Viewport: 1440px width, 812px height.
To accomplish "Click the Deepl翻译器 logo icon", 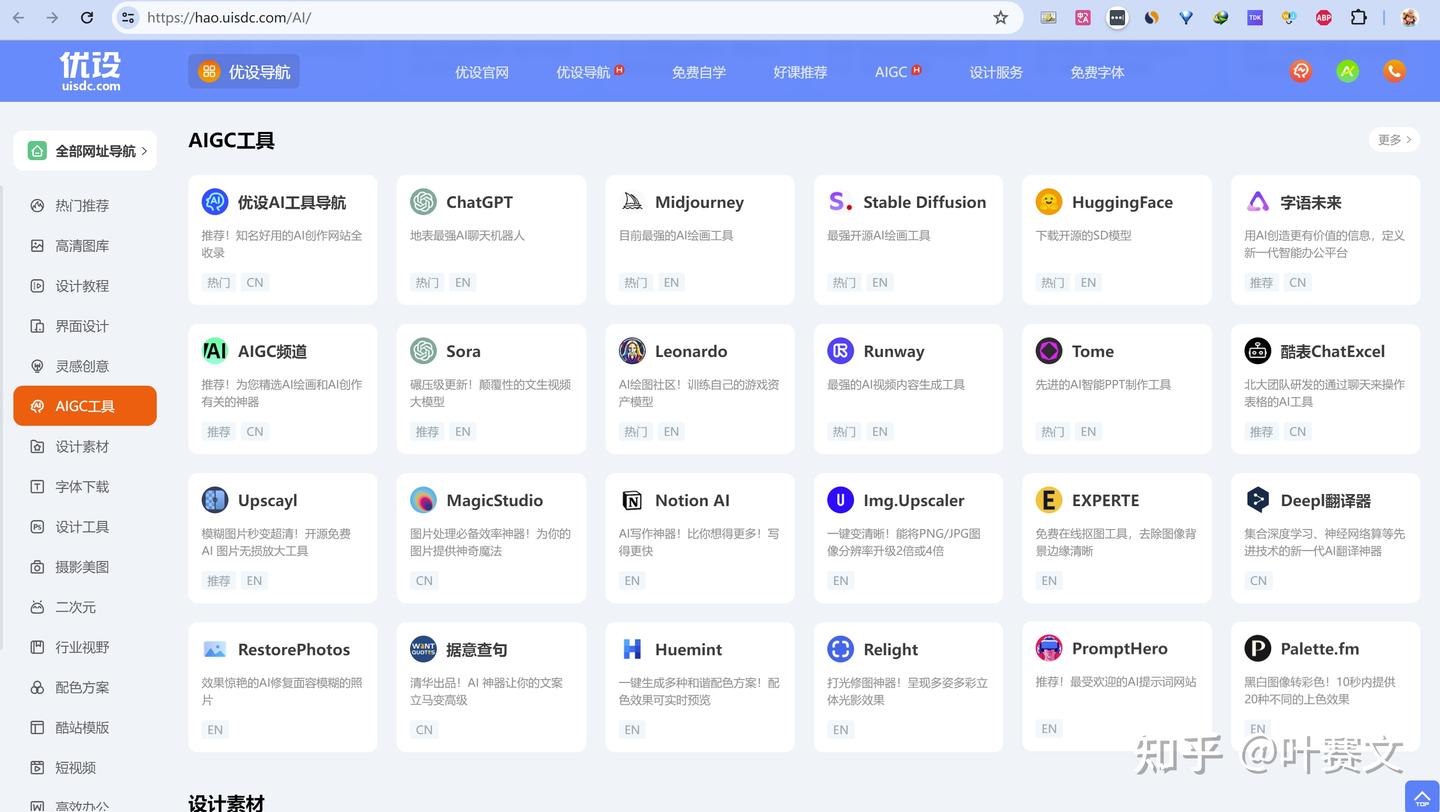I will (1258, 500).
